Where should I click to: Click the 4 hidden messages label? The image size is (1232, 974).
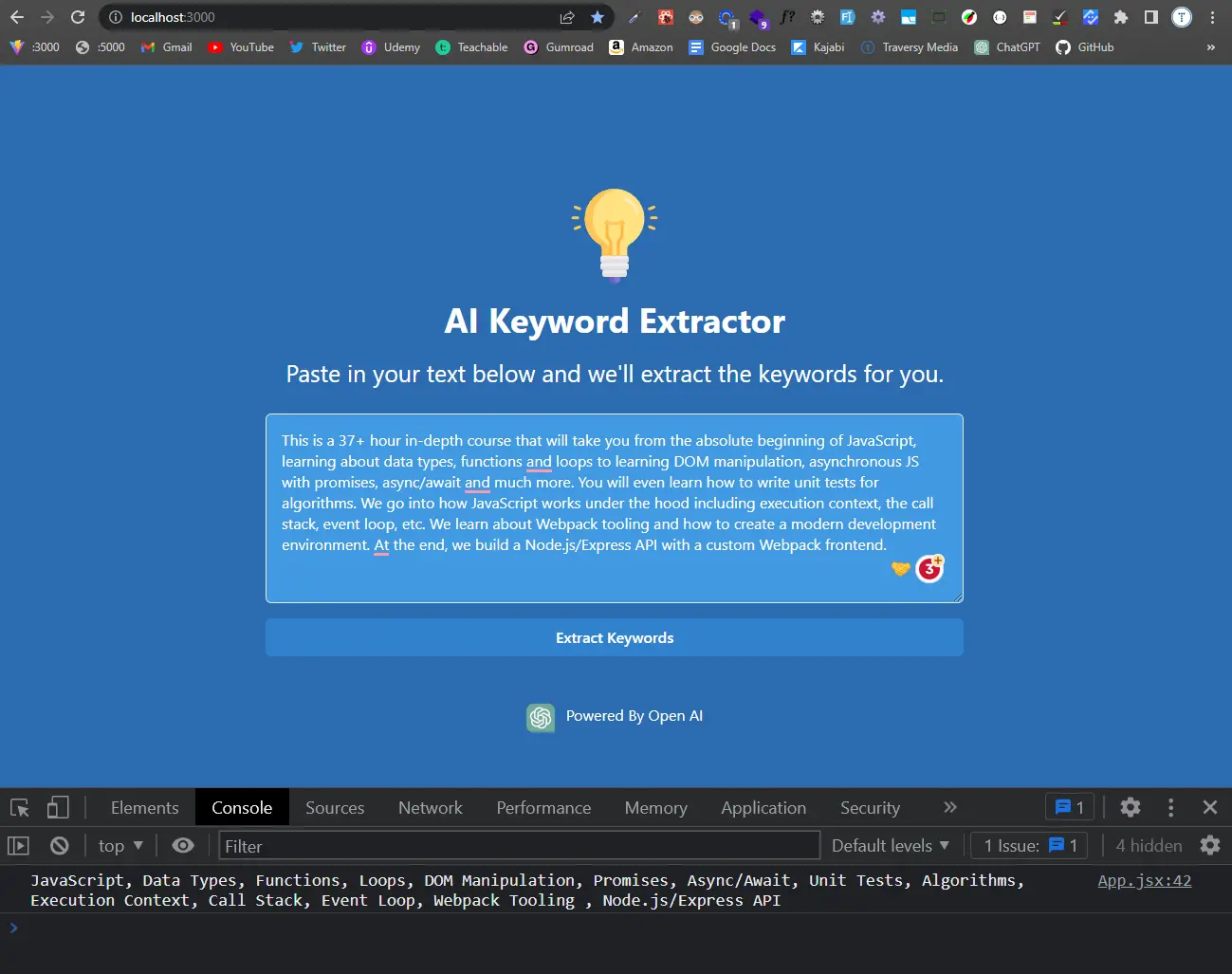1149,846
